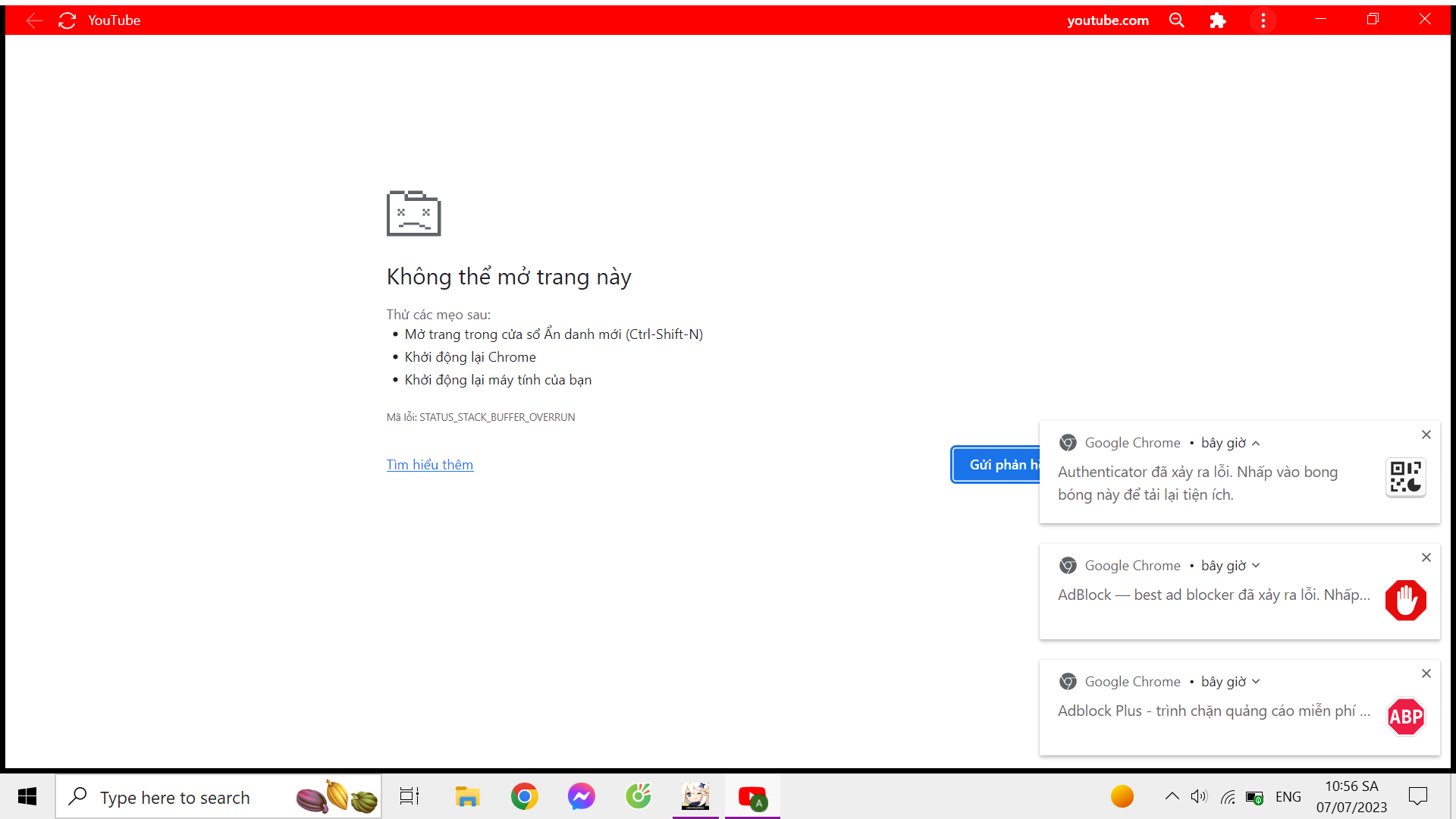Click the back arrow in YouTube app titlebar

coord(34,20)
